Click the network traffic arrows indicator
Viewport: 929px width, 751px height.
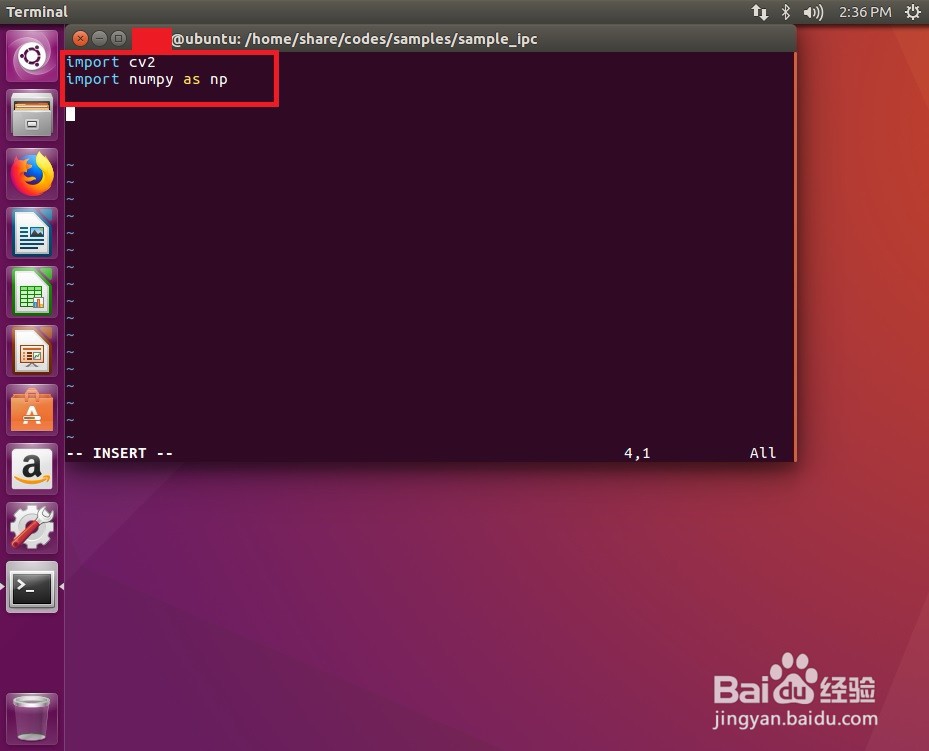pos(760,12)
